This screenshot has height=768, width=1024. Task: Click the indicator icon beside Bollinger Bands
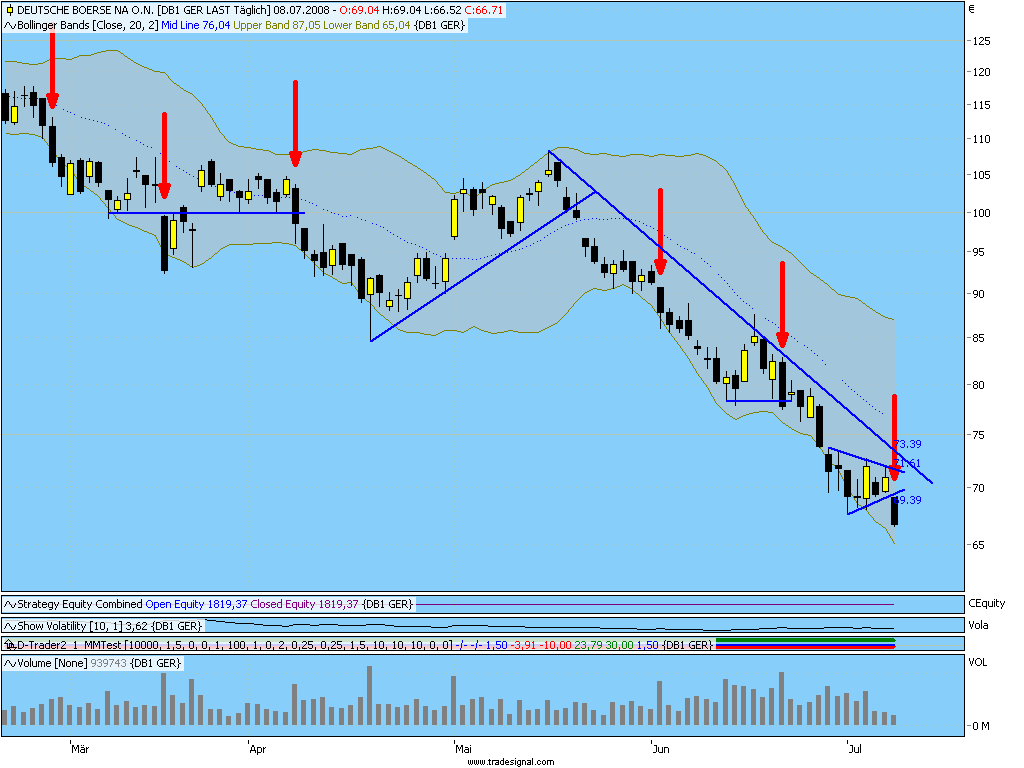(x=10, y=25)
